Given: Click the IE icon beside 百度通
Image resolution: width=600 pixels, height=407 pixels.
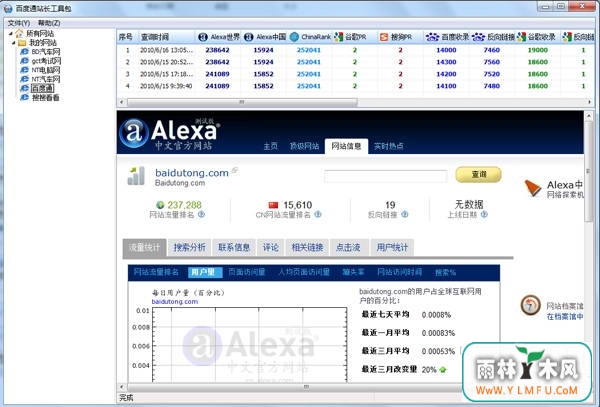Looking at the screenshot, I should [24, 88].
